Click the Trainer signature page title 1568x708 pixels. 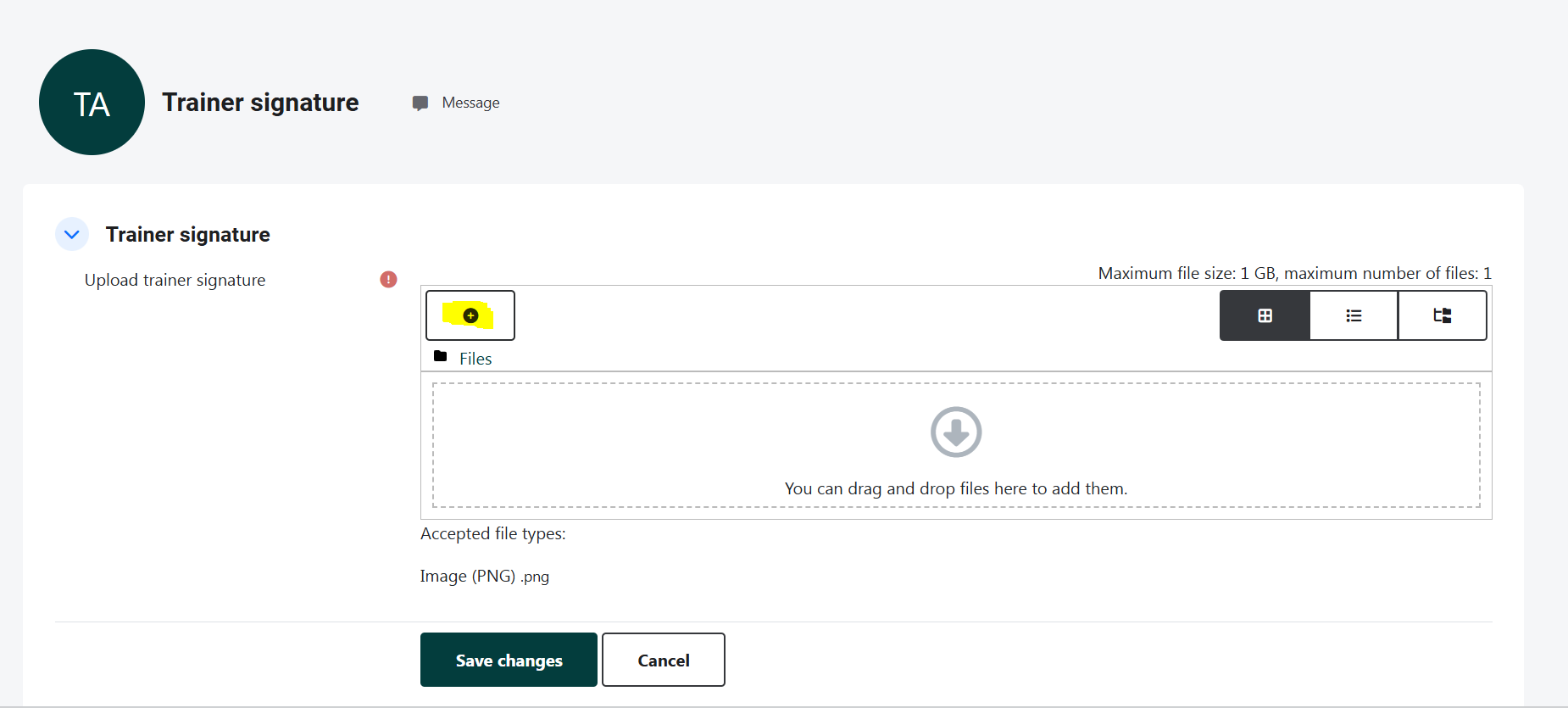tap(260, 103)
